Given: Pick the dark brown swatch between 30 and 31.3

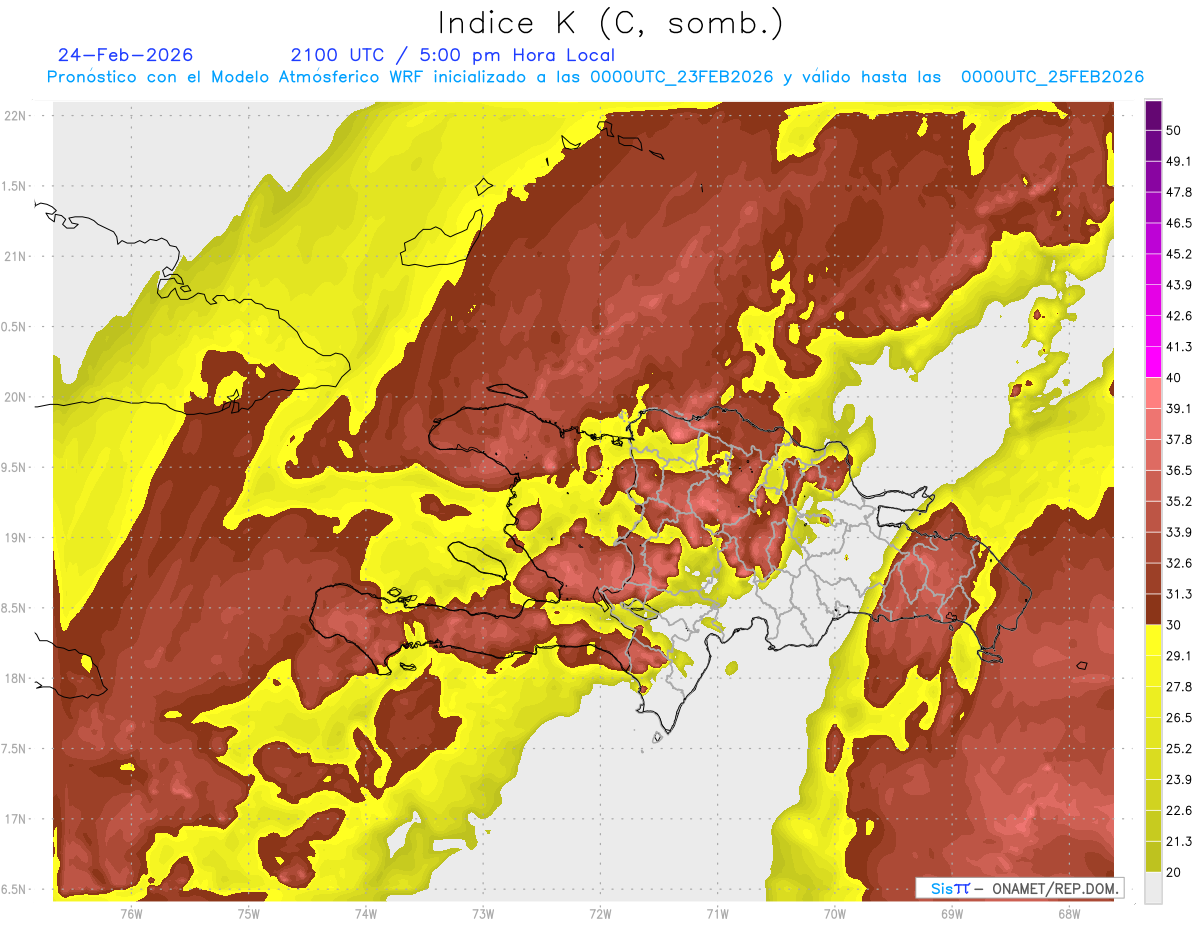Looking at the screenshot, I should tap(1153, 609).
